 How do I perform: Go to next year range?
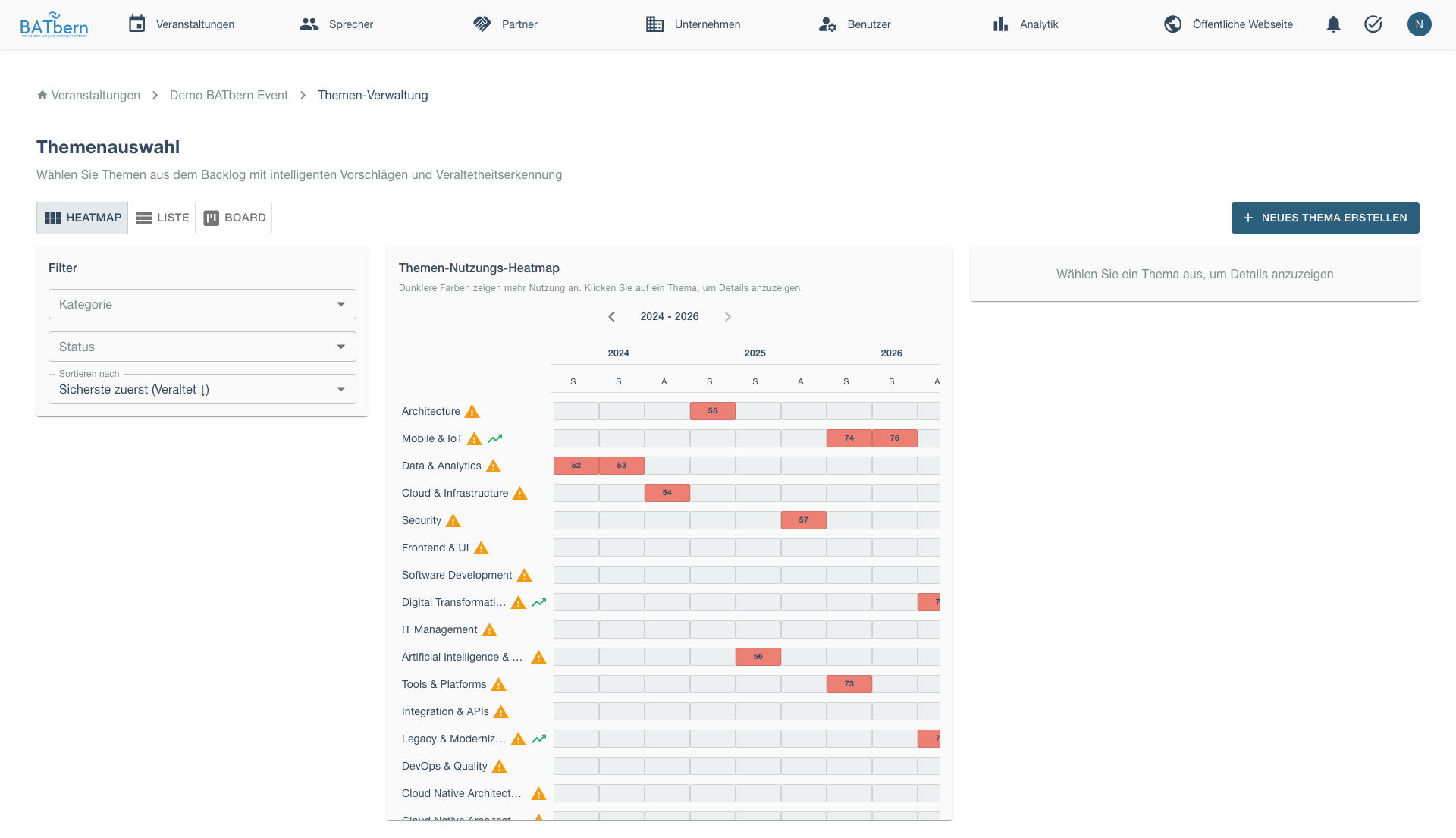tap(727, 316)
